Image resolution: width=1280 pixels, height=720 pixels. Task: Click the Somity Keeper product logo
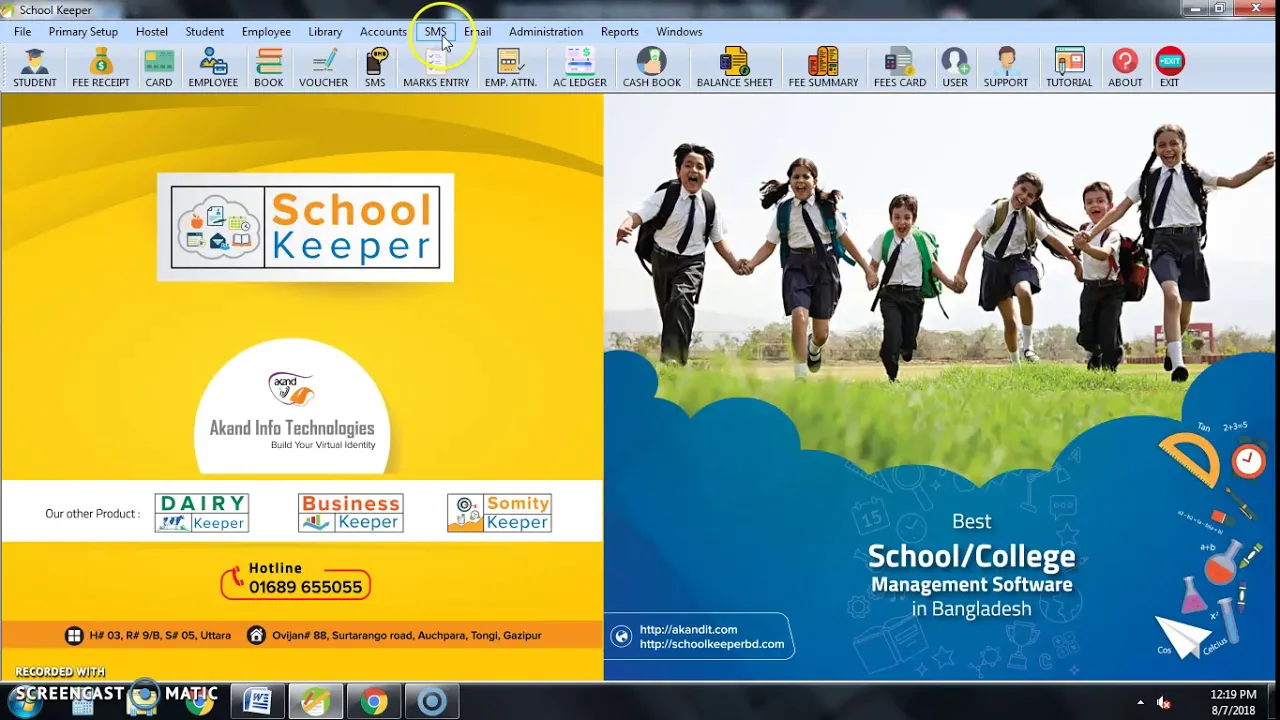(500, 513)
